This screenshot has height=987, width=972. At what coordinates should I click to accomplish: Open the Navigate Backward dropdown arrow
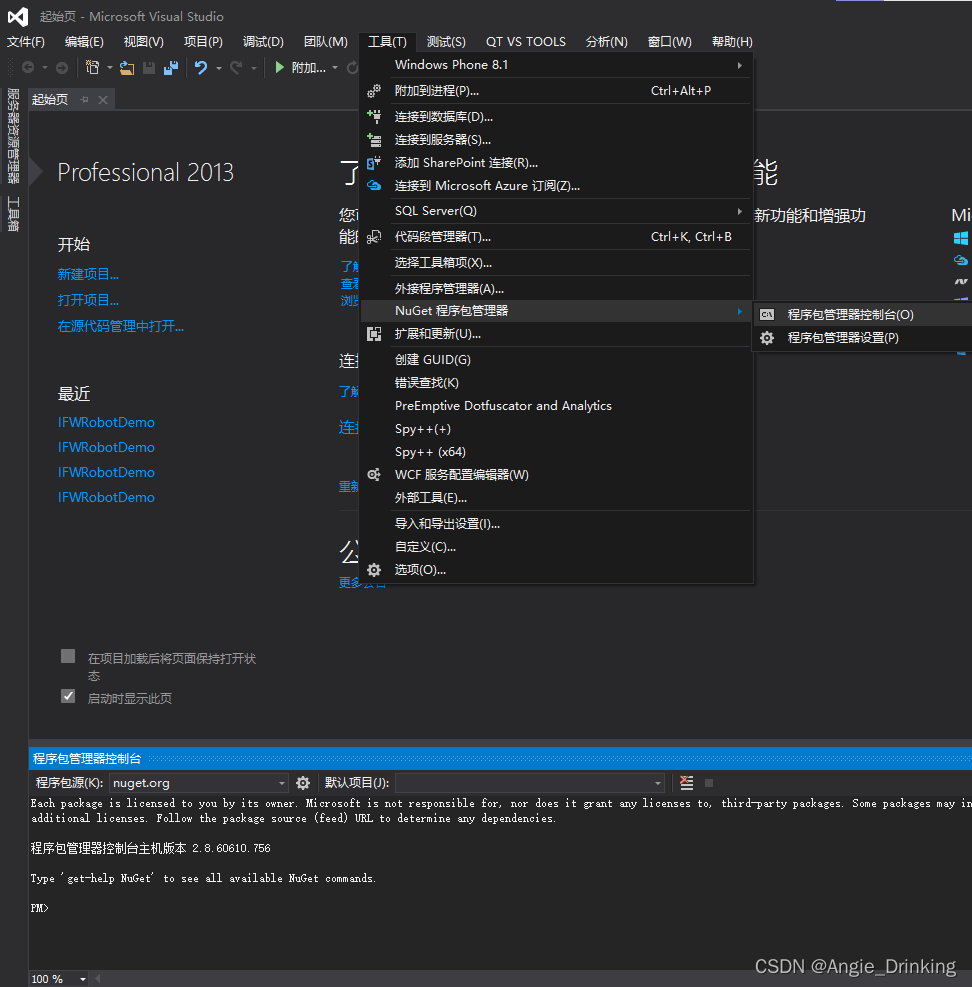(45, 67)
